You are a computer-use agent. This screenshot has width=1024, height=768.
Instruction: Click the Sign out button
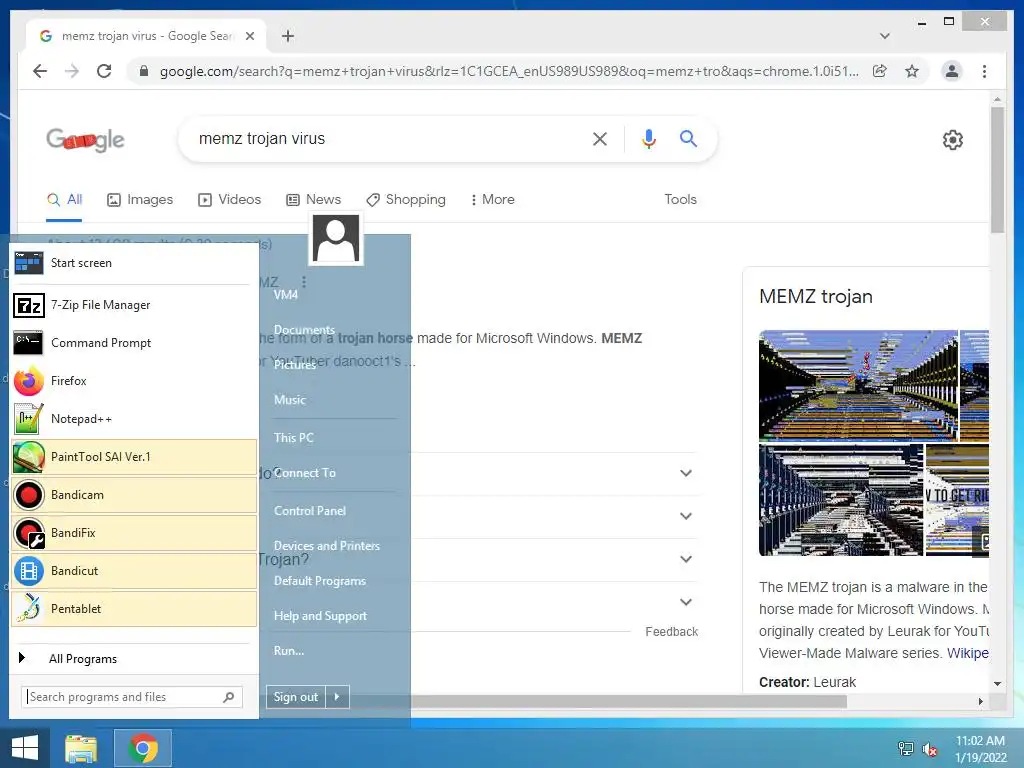pyautogui.click(x=296, y=697)
